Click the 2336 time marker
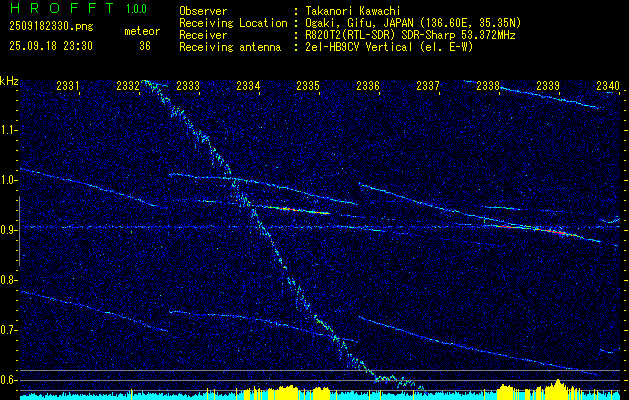Screen dimensions: 629x400 point(368,85)
